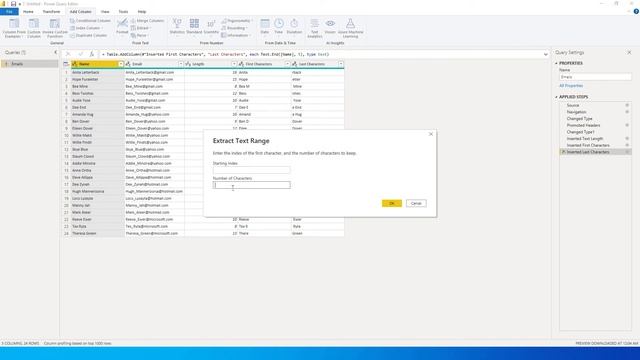Image resolution: width=640 pixels, height=360 pixels.
Task: Add a Conditional Column
Action: tap(90, 21)
